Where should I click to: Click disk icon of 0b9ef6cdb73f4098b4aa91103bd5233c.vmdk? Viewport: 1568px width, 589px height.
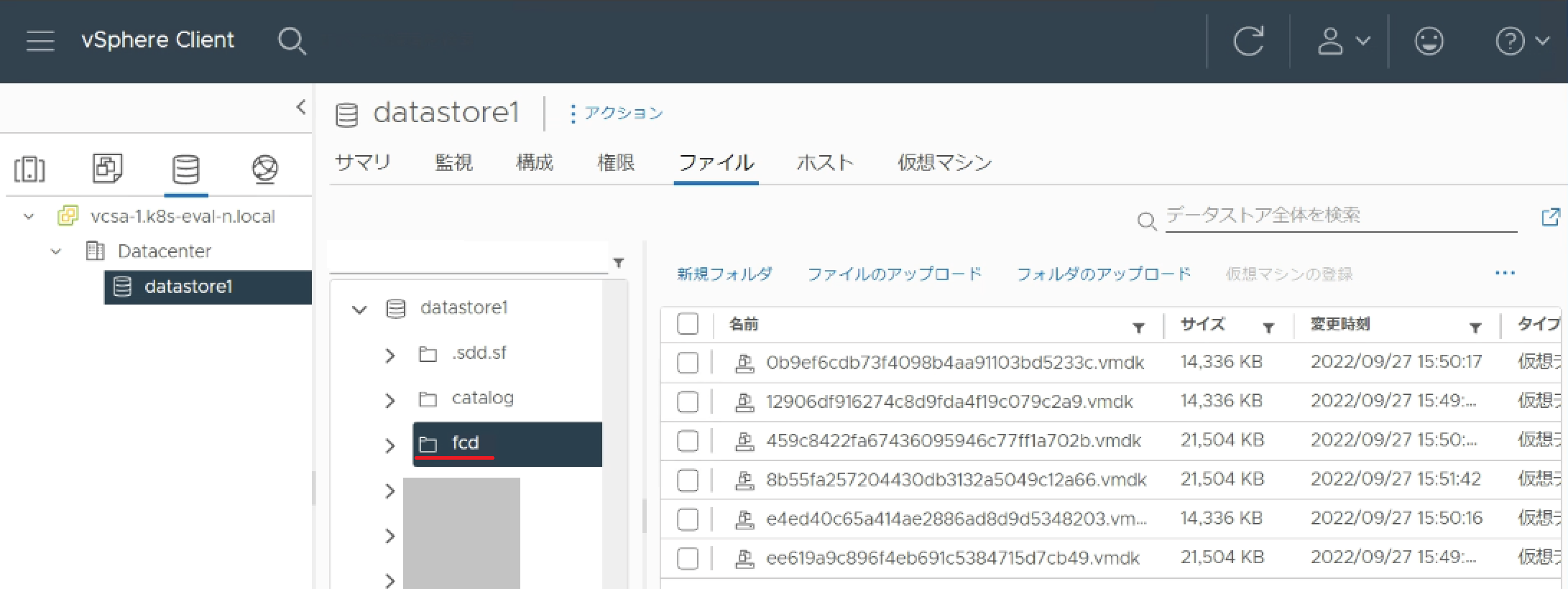[744, 363]
